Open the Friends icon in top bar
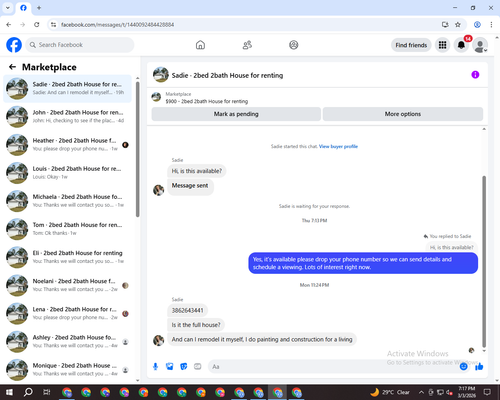Screen dimensions: 500x400 click(247, 45)
